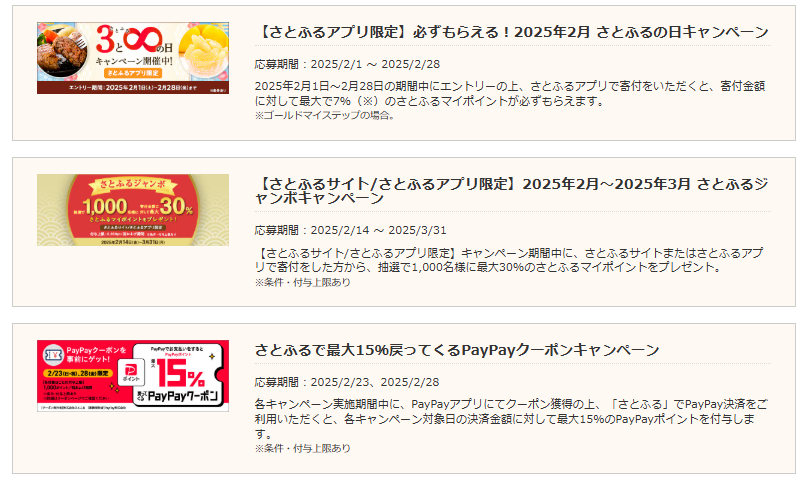Click the PayPay P point icon in banner

coord(131,372)
